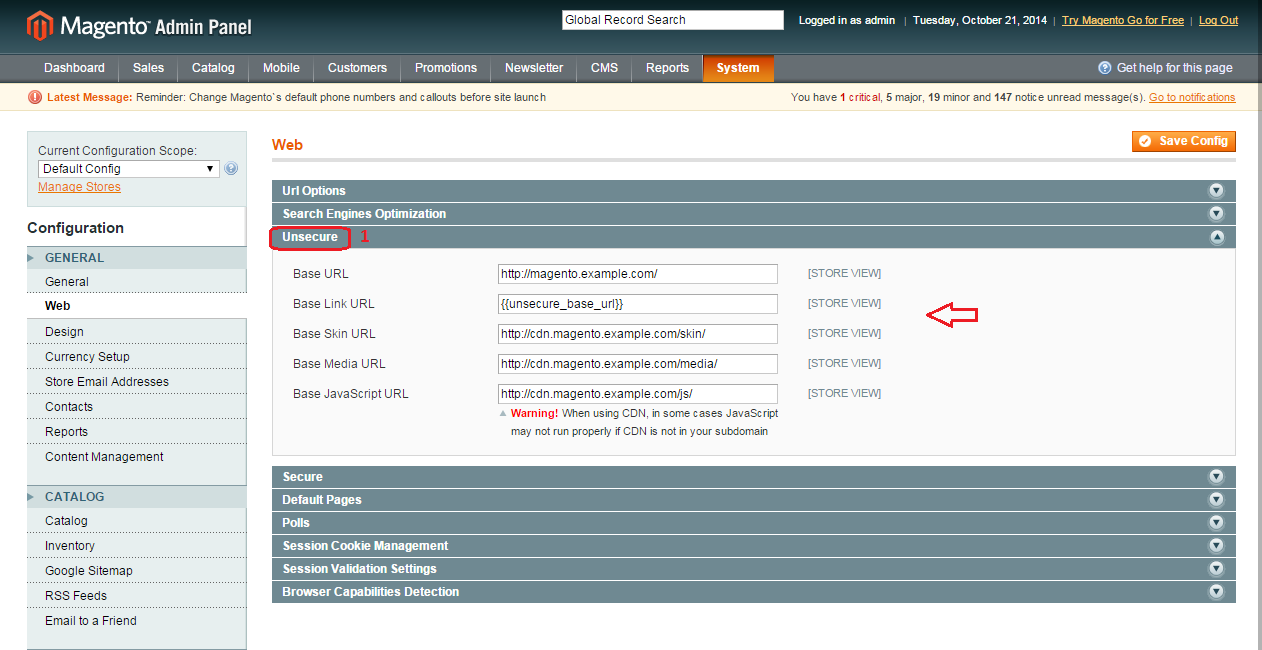Open the Mobile menu
The height and width of the screenshot is (650, 1262).
pos(281,68)
